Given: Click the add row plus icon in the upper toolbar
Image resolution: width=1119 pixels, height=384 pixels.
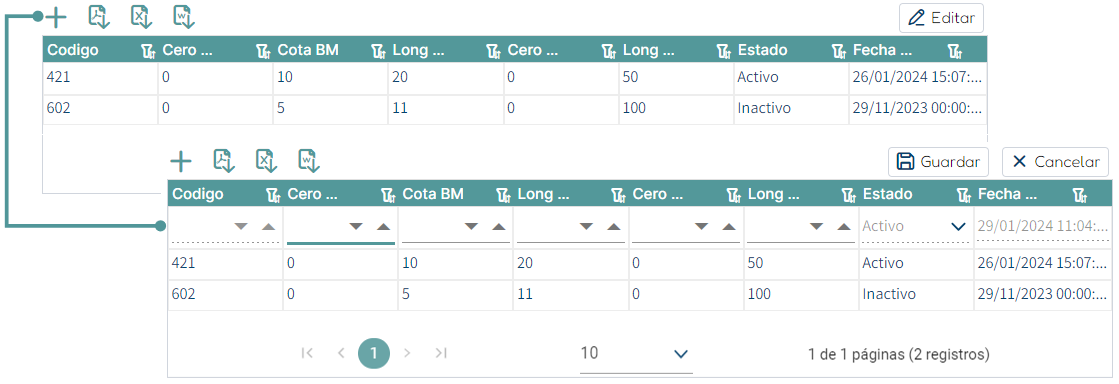Looking at the screenshot, I should click(x=56, y=16).
